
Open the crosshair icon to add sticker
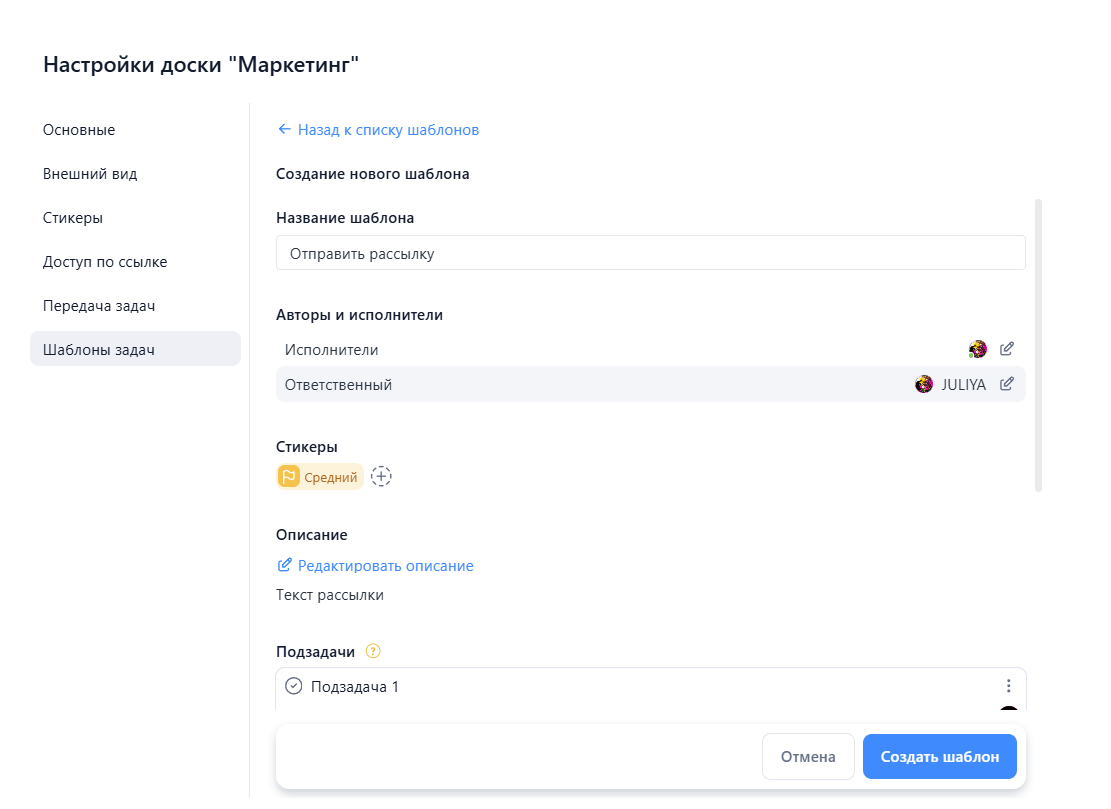(x=381, y=477)
